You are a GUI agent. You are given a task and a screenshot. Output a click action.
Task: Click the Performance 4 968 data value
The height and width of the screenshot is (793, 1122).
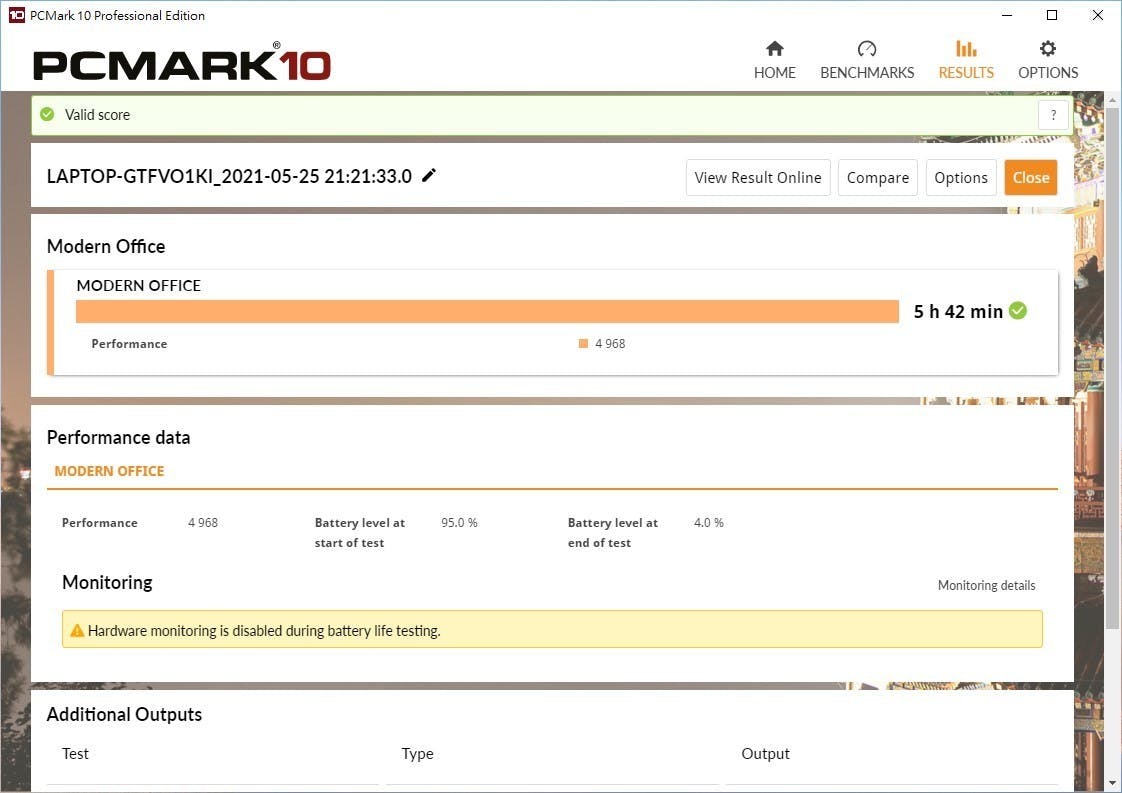point(203,522)
